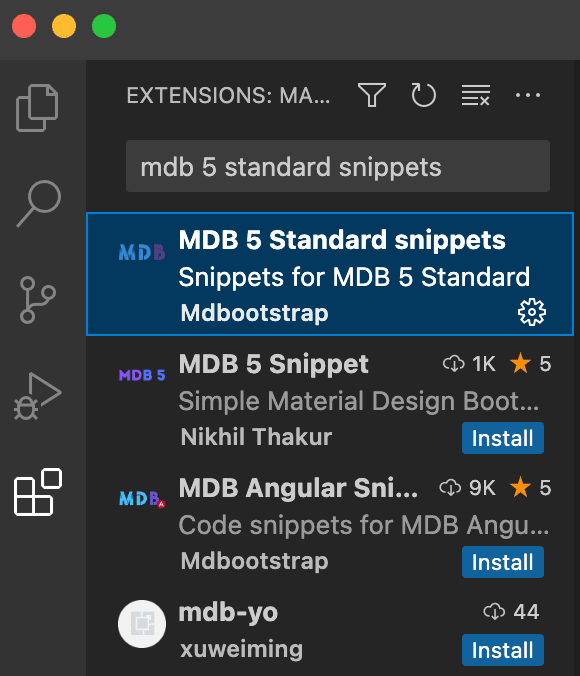Image resolution: width=580 pixels, height=676 pixels.
Task: Install the MDB 5 Snippet extension
Action: (503, 438)
